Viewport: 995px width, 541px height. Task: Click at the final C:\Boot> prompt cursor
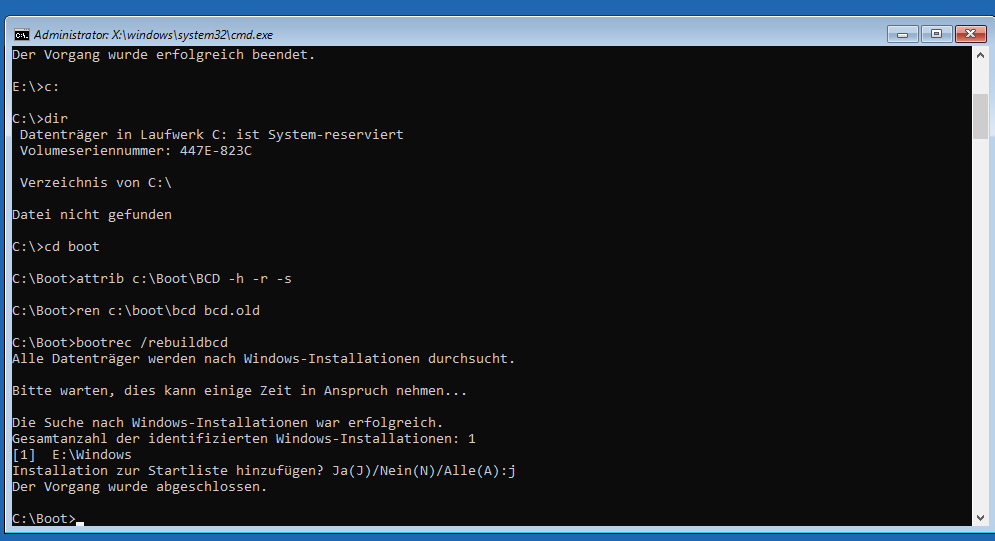coord(79,518)
